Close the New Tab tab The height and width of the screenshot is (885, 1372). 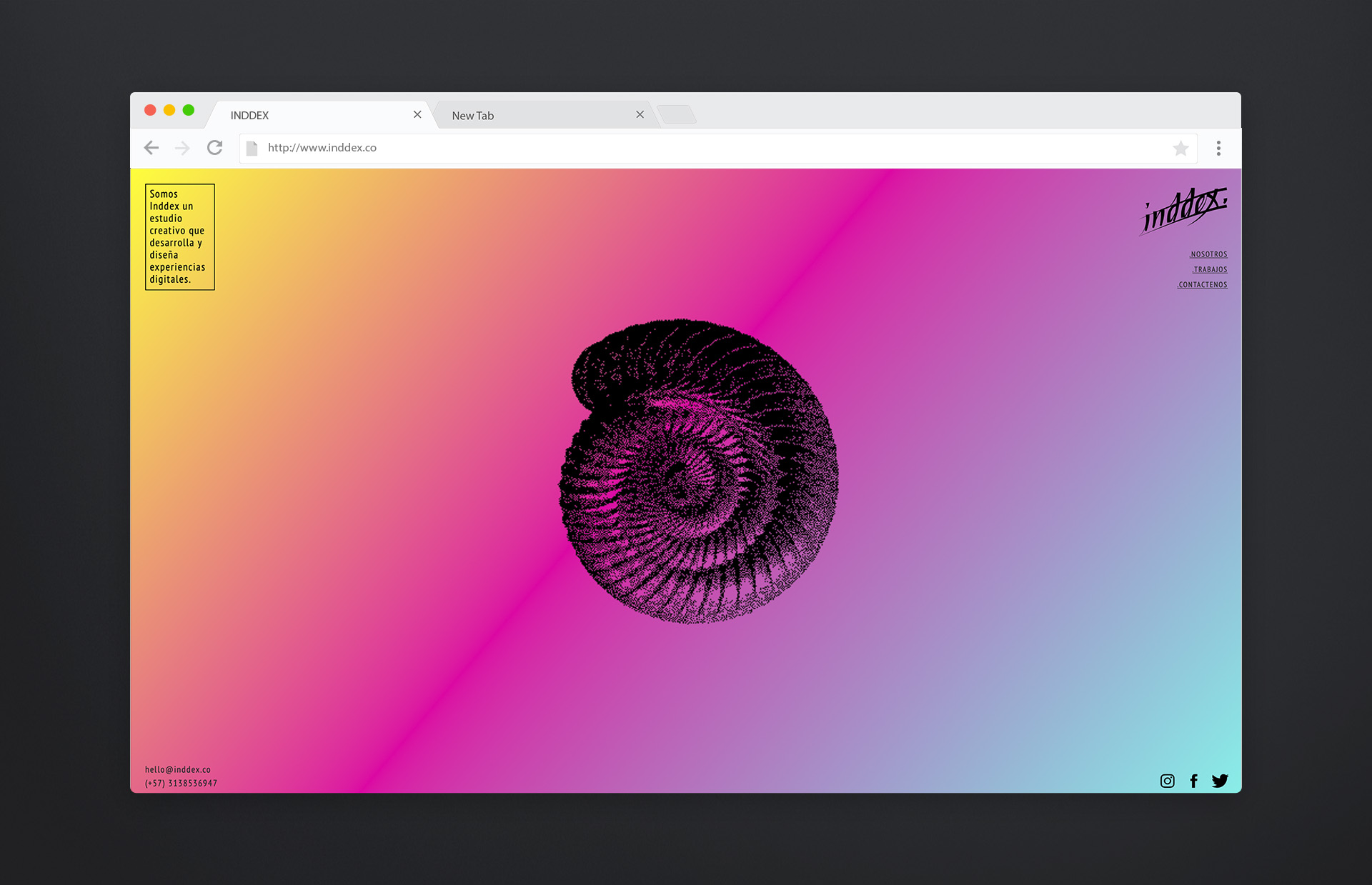pos(640,114)
